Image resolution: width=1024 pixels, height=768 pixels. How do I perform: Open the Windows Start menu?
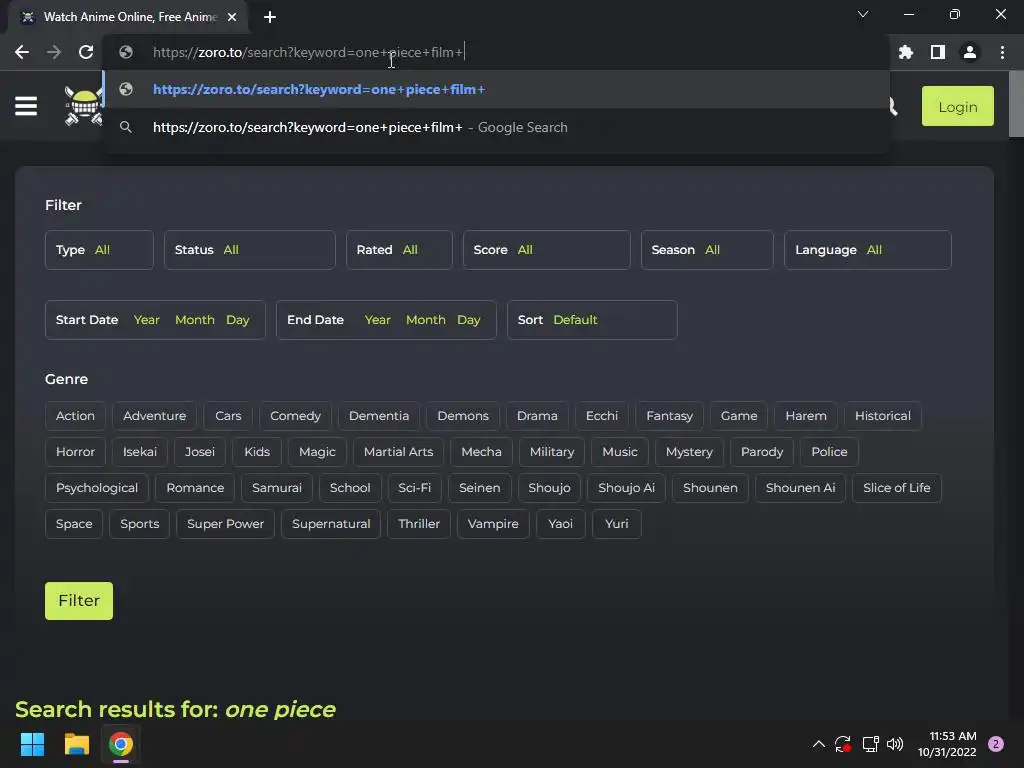[32, 744]
